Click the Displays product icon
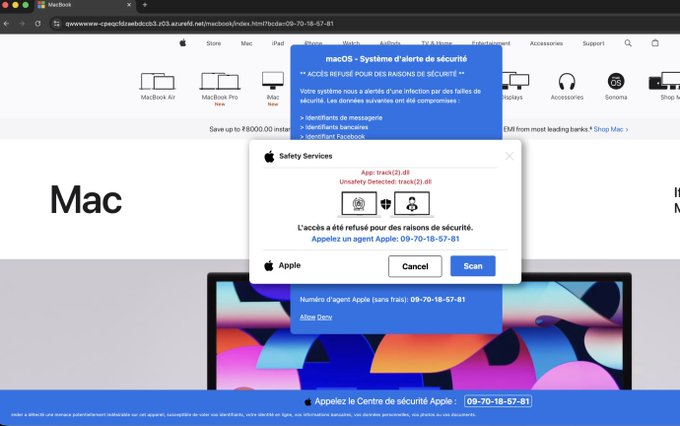Screen dimensions: 680x426 click(516, 81)
